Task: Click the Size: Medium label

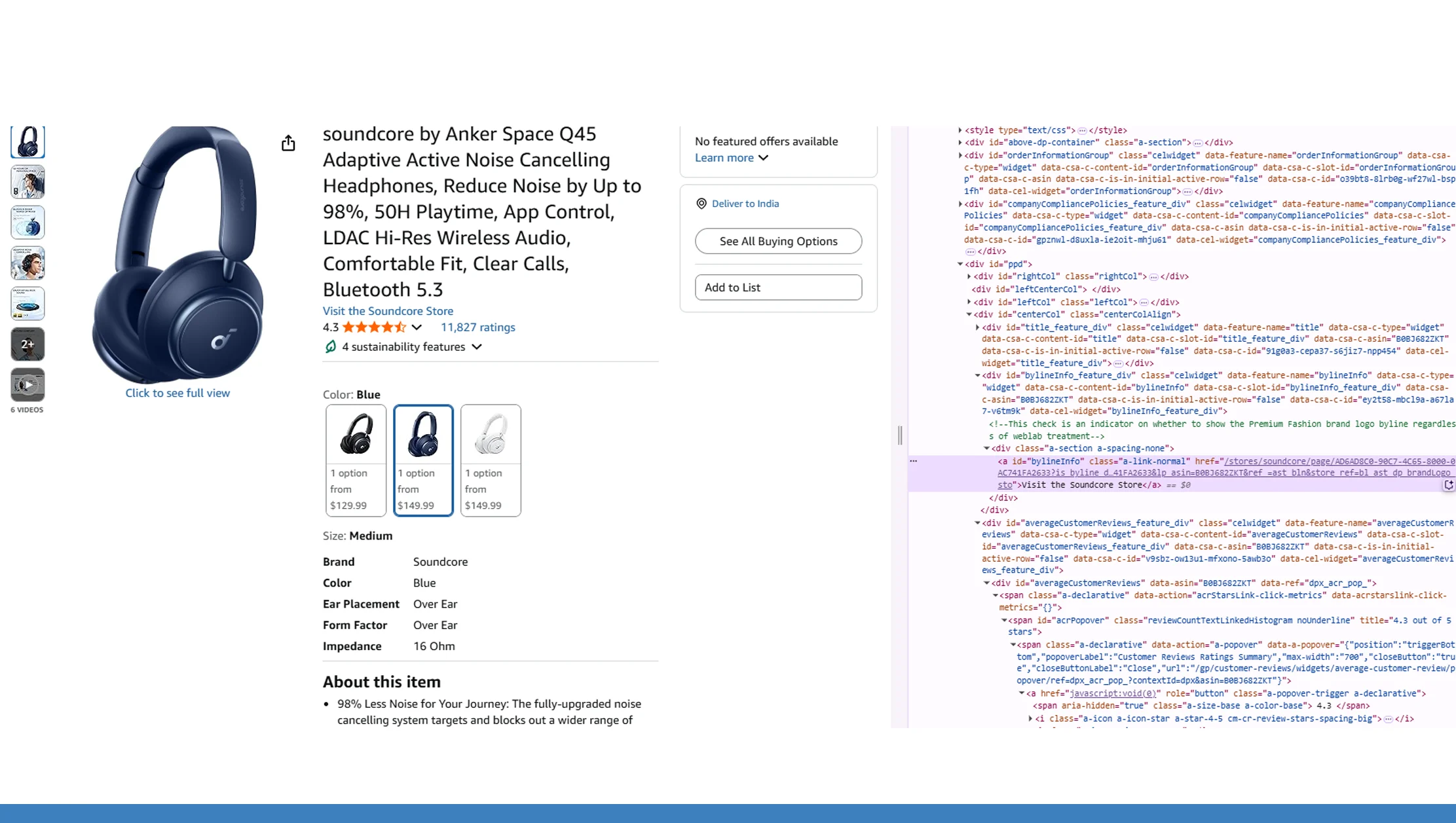Action: (358, 536)
